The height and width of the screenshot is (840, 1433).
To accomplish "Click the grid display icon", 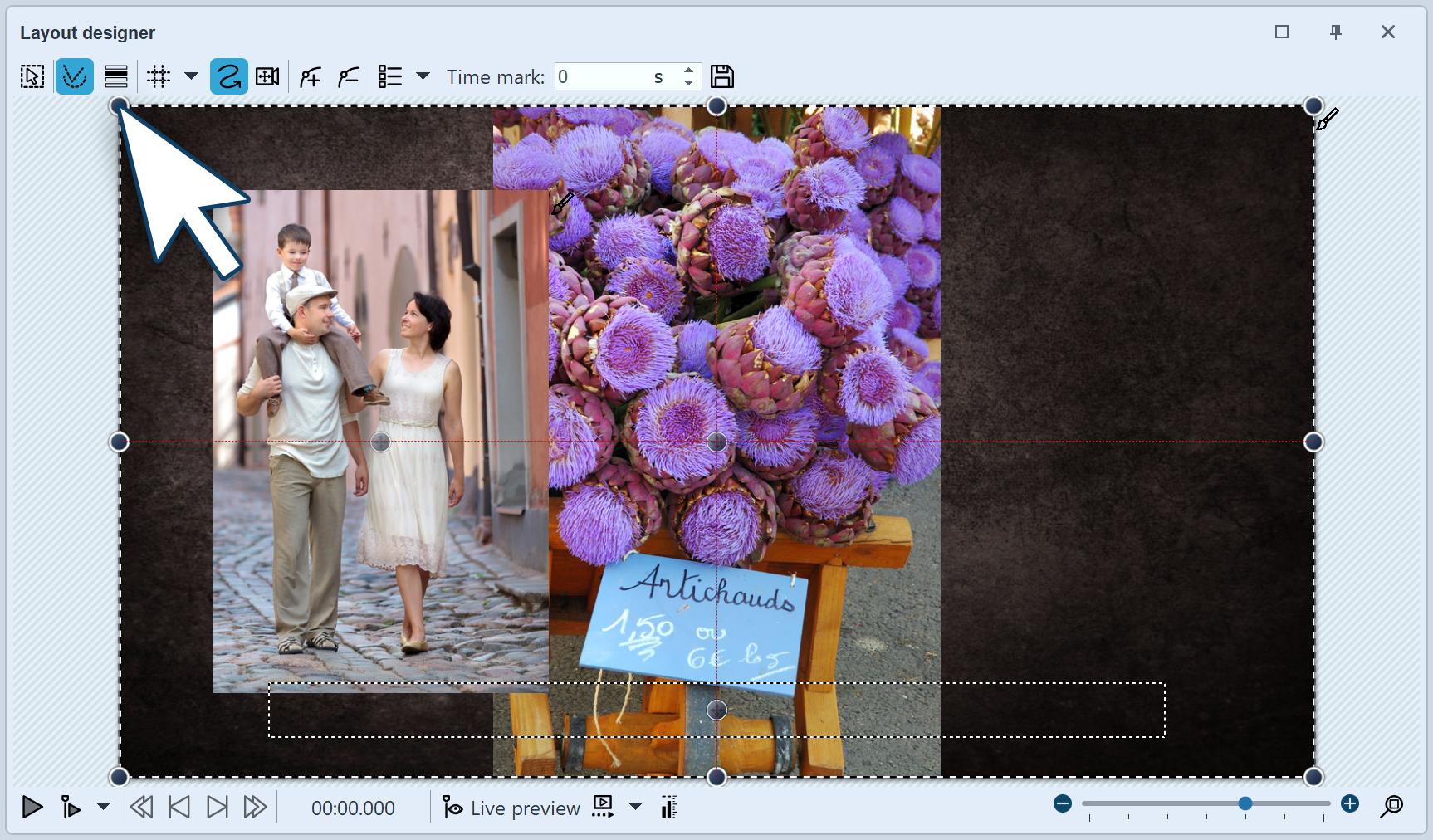I will click(158, 76).
